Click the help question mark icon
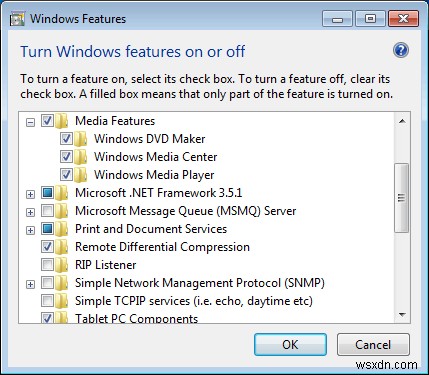Image resolution: width=429 pixels, height=375 pixels. (x=401, y=51)
